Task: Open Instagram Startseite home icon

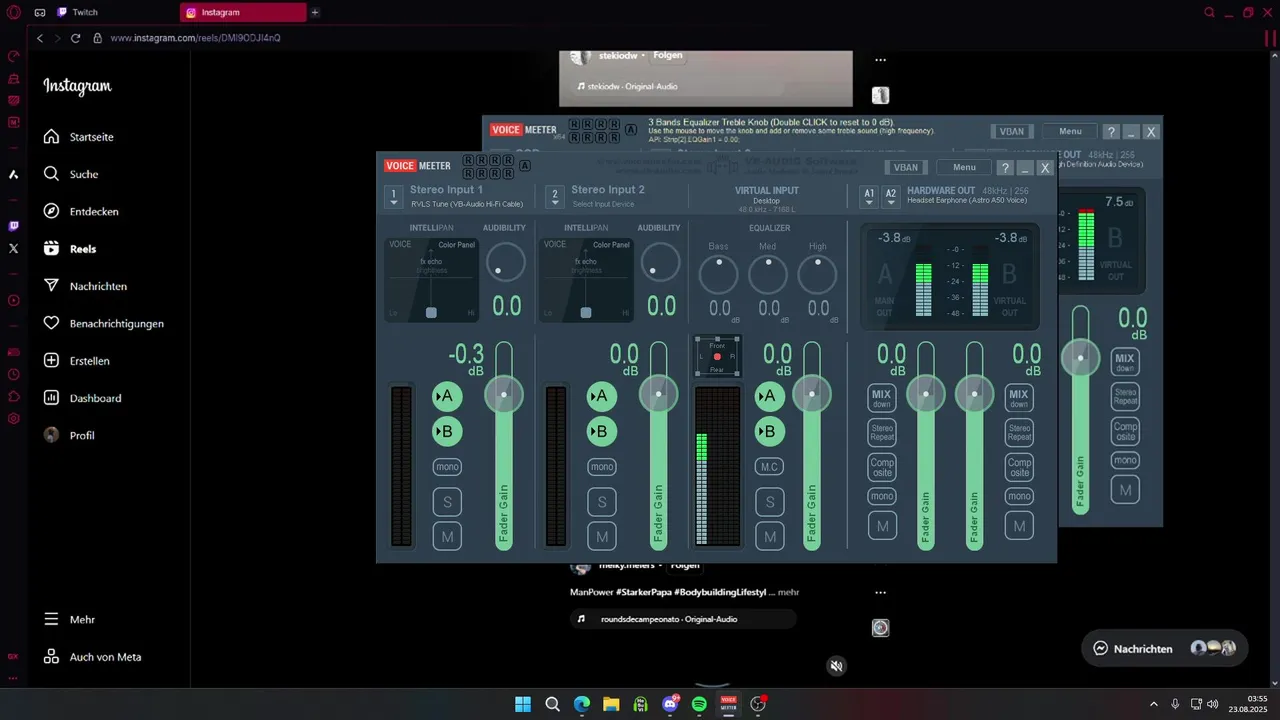Action: (x=52, y=137)
